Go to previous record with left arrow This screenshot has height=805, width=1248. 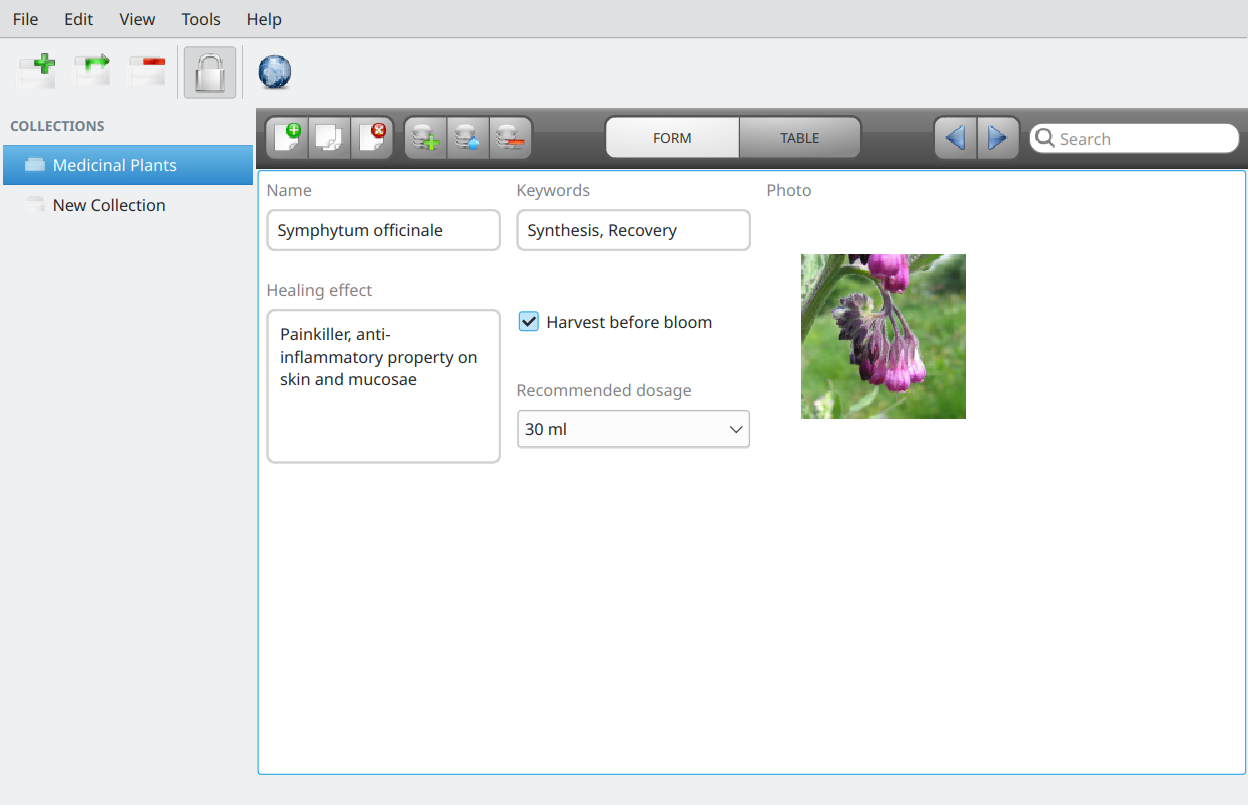[x=956, y=138]
